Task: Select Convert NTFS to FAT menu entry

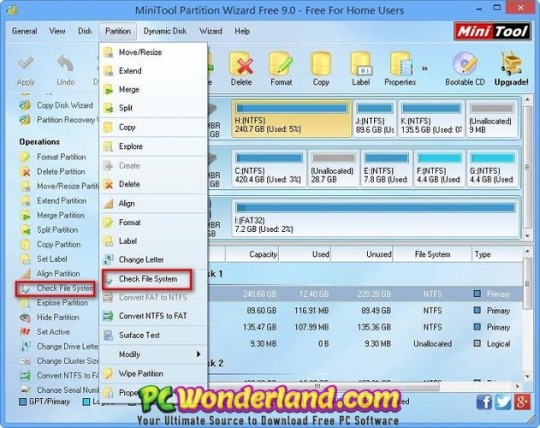Action: click(153, 316)
